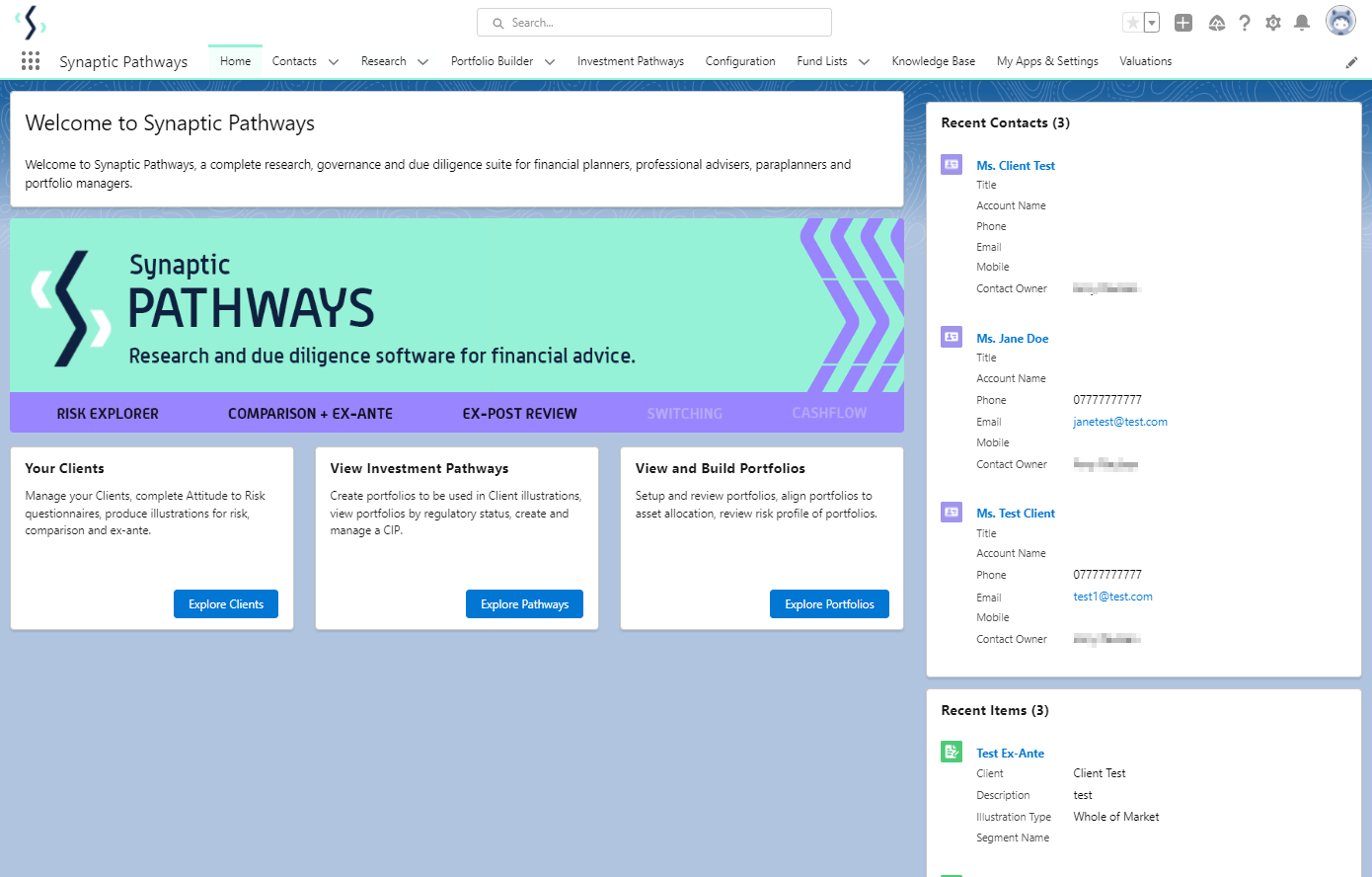Go to the Home tab
The height and width of the screenshot is (877, 1372).
tap(235, 61)
